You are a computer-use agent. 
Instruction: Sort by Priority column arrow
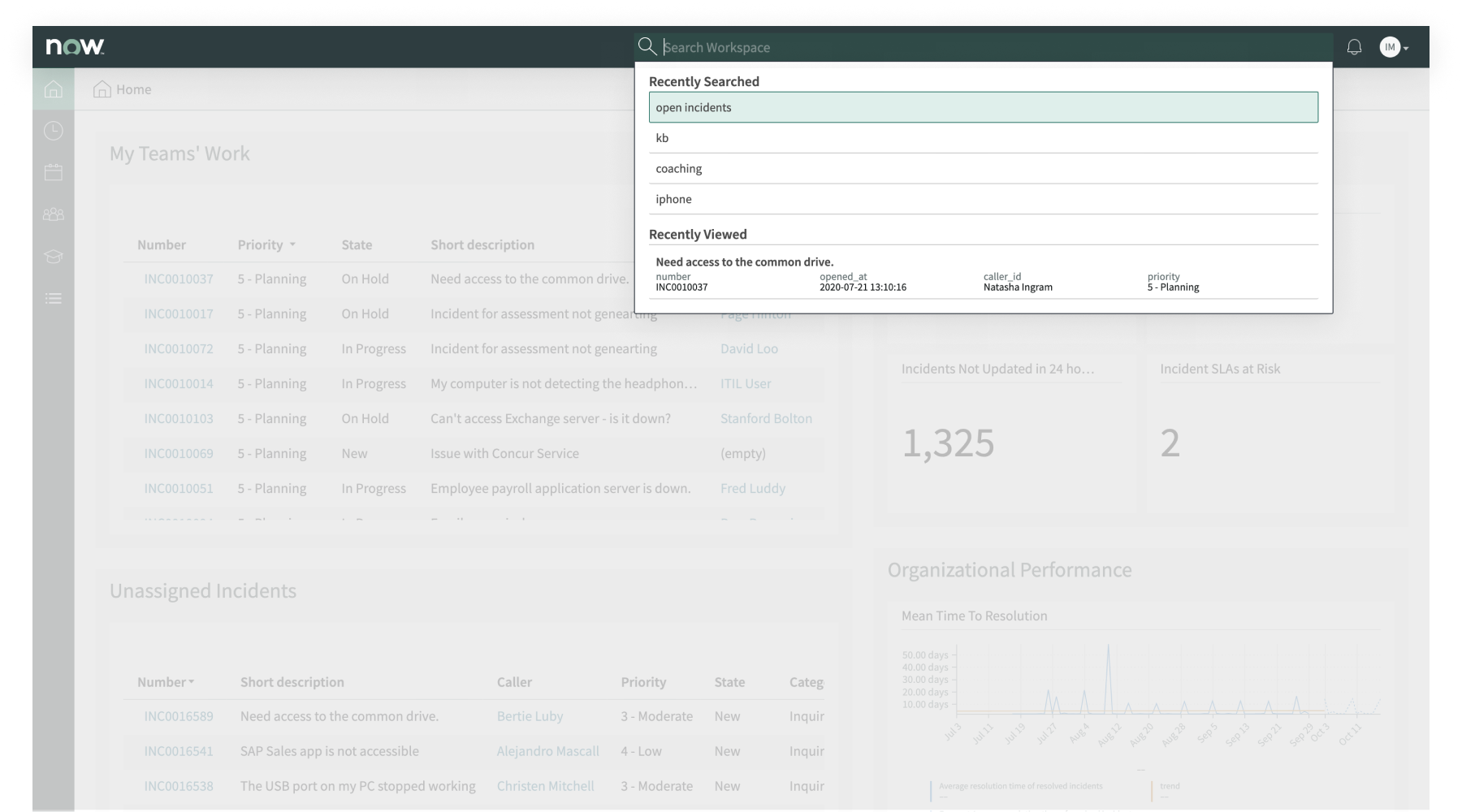point(292,244)
